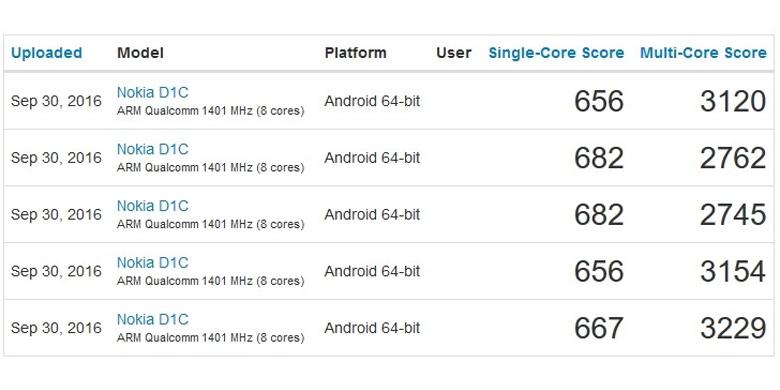The height and width of the screenshot is (390, 780).
Task: Click the Android 64-bit text in last row
Action: pyautogui.click(x=372, y=328)
